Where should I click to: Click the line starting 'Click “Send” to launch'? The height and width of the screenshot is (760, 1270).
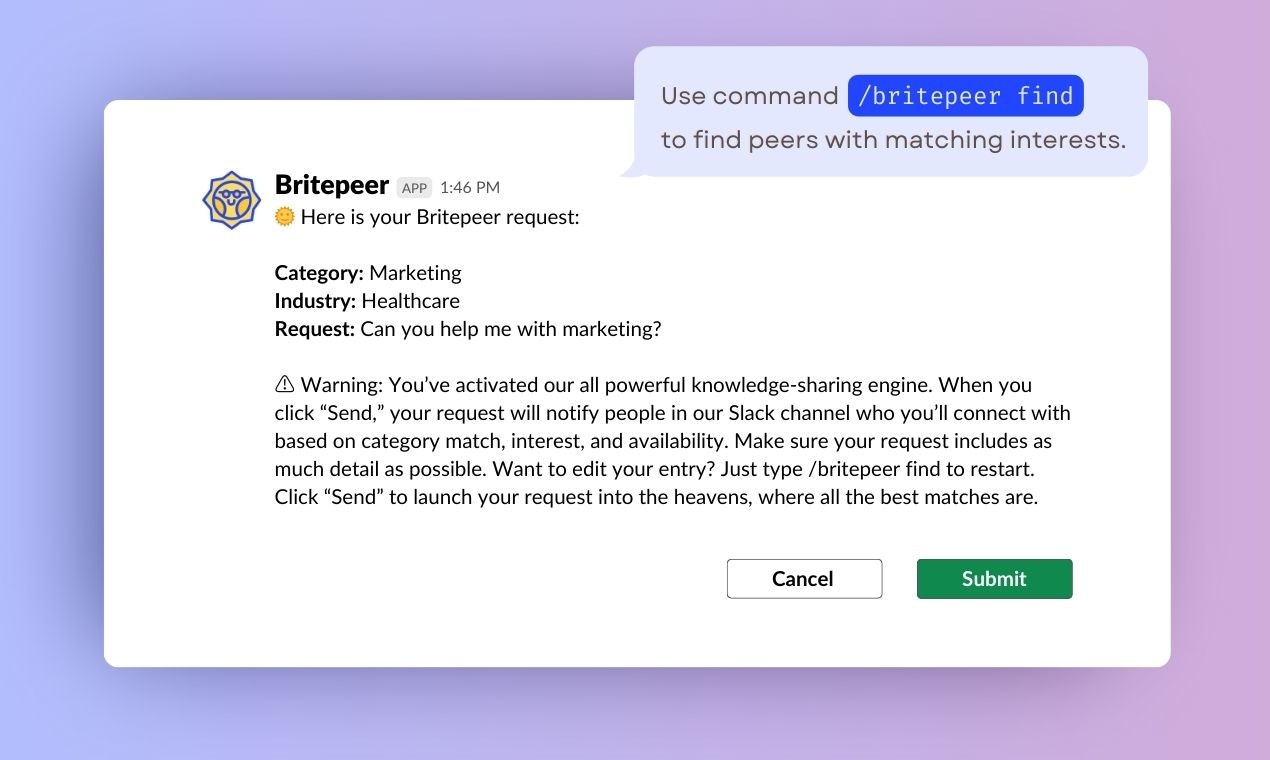click(656, 497)
